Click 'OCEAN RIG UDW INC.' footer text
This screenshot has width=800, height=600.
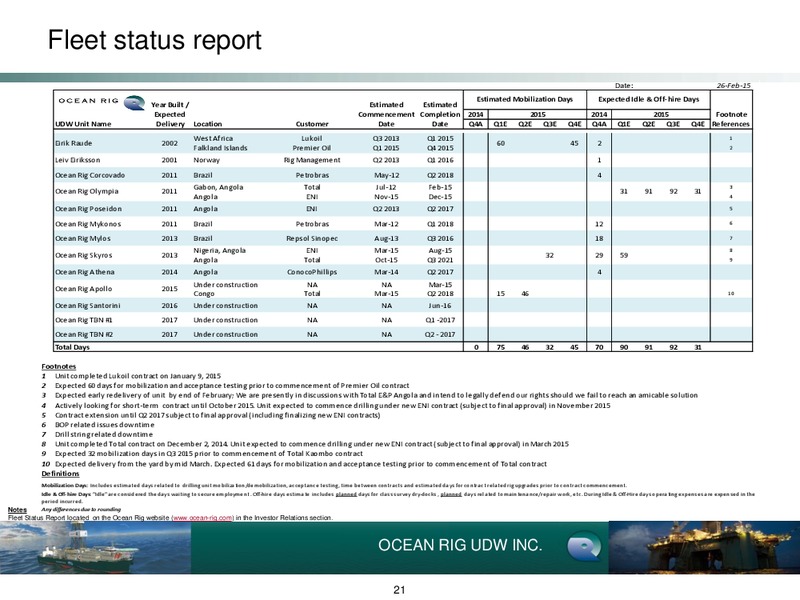tap(460, 545)
